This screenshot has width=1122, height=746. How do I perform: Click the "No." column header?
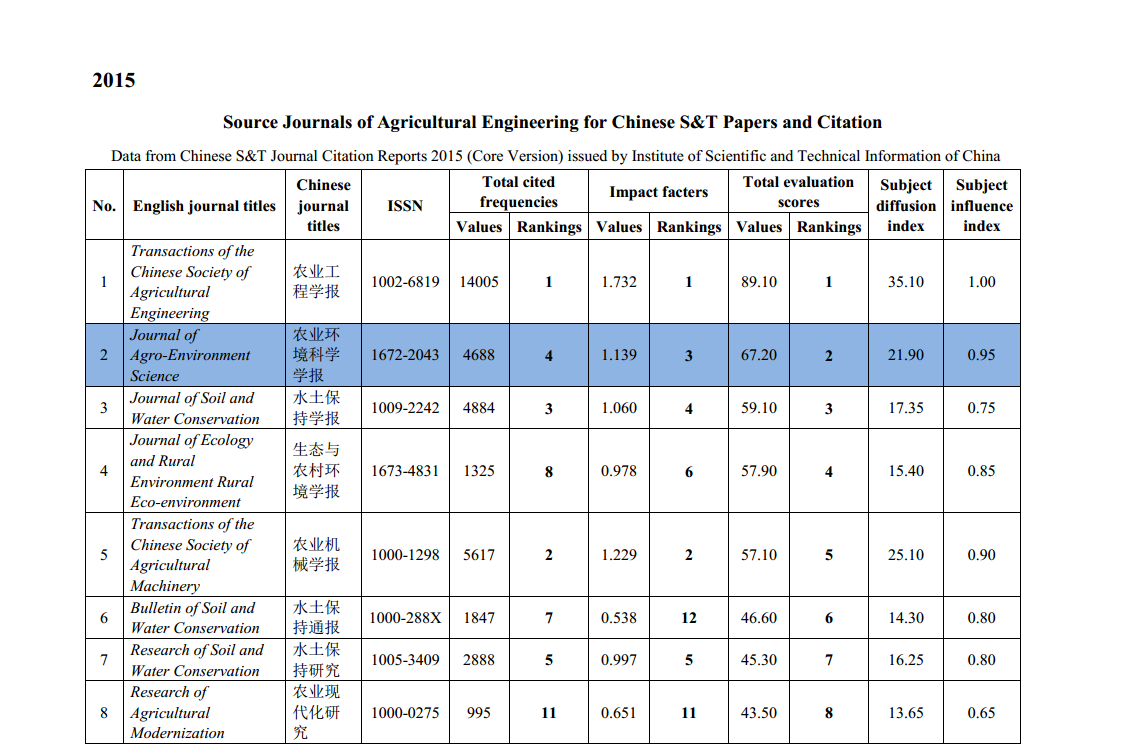click(104, 206)
